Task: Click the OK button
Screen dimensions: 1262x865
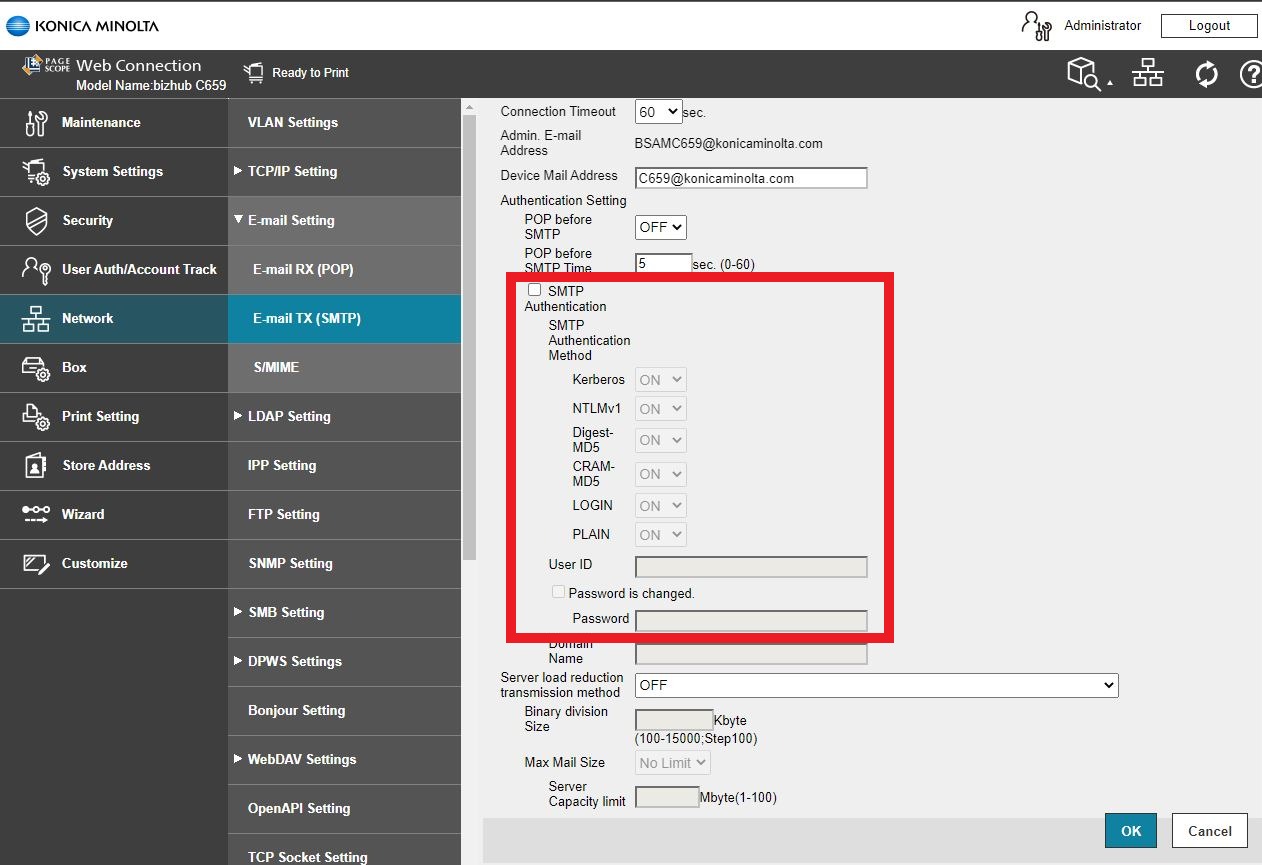Action: pos(1130,830)
